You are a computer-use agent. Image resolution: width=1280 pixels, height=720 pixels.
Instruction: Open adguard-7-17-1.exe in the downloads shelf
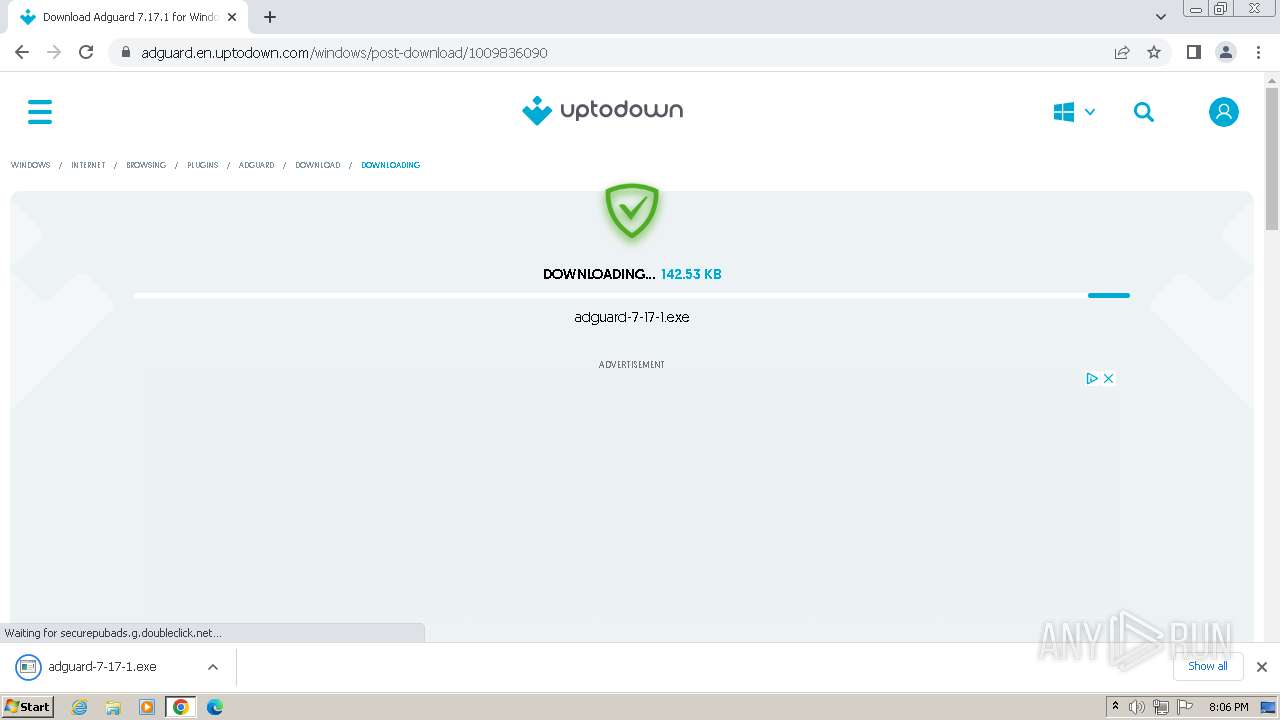point(102,667)
